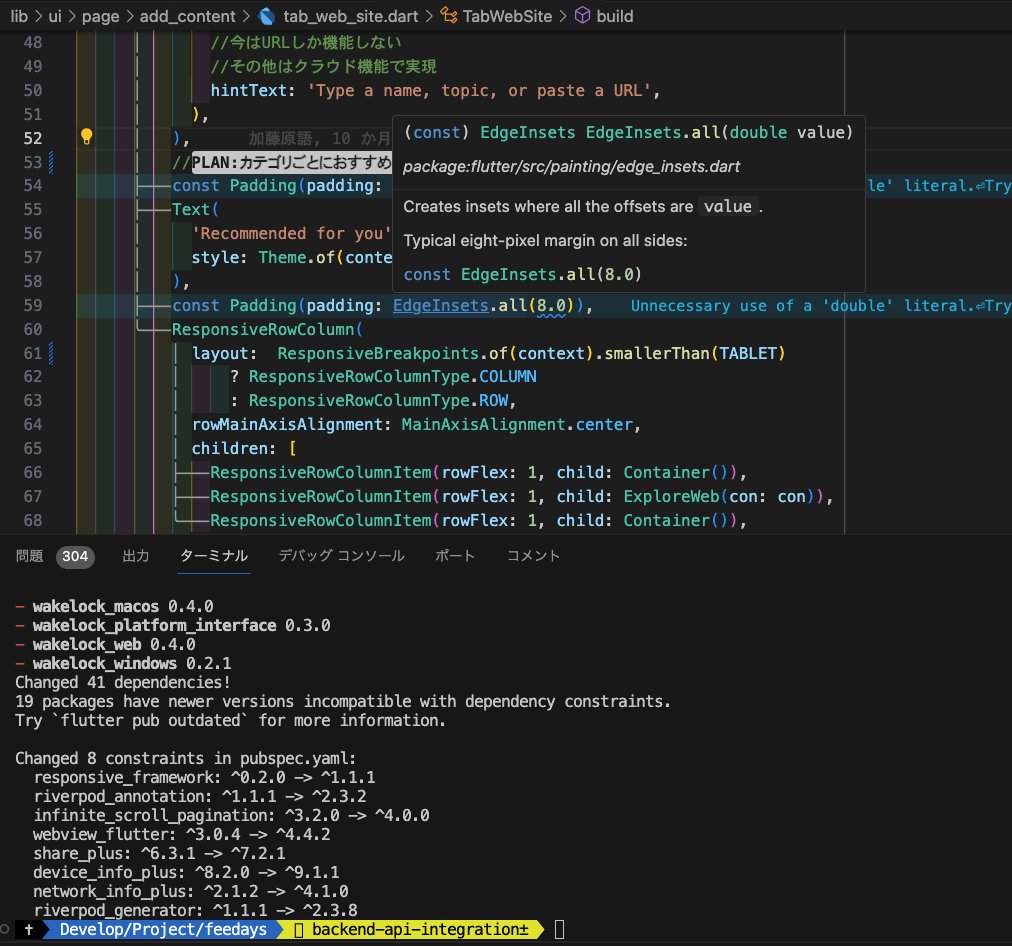
Task: Click line number 59 in gutter
Action: pos(32,305)
